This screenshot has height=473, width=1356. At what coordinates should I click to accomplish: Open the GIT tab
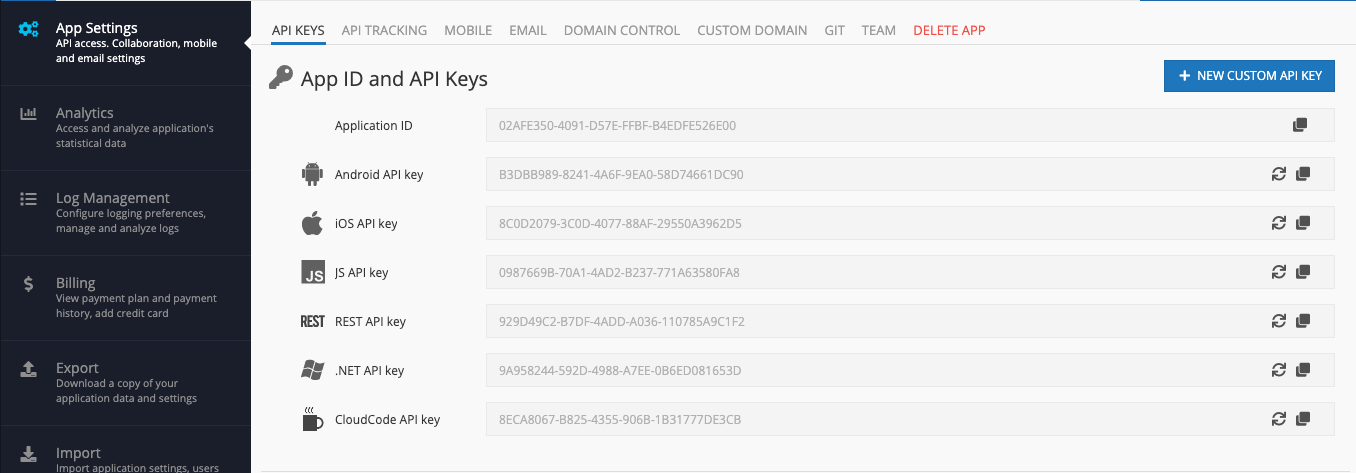835,30
